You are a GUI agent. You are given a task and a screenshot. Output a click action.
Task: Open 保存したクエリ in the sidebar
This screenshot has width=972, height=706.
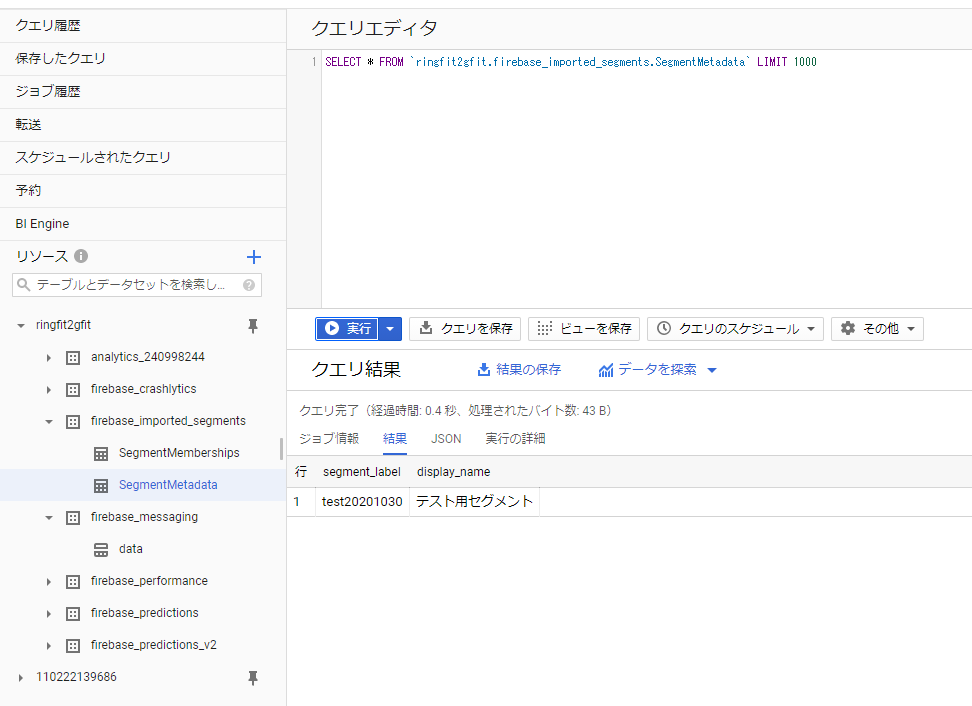[x=143, y=59]
